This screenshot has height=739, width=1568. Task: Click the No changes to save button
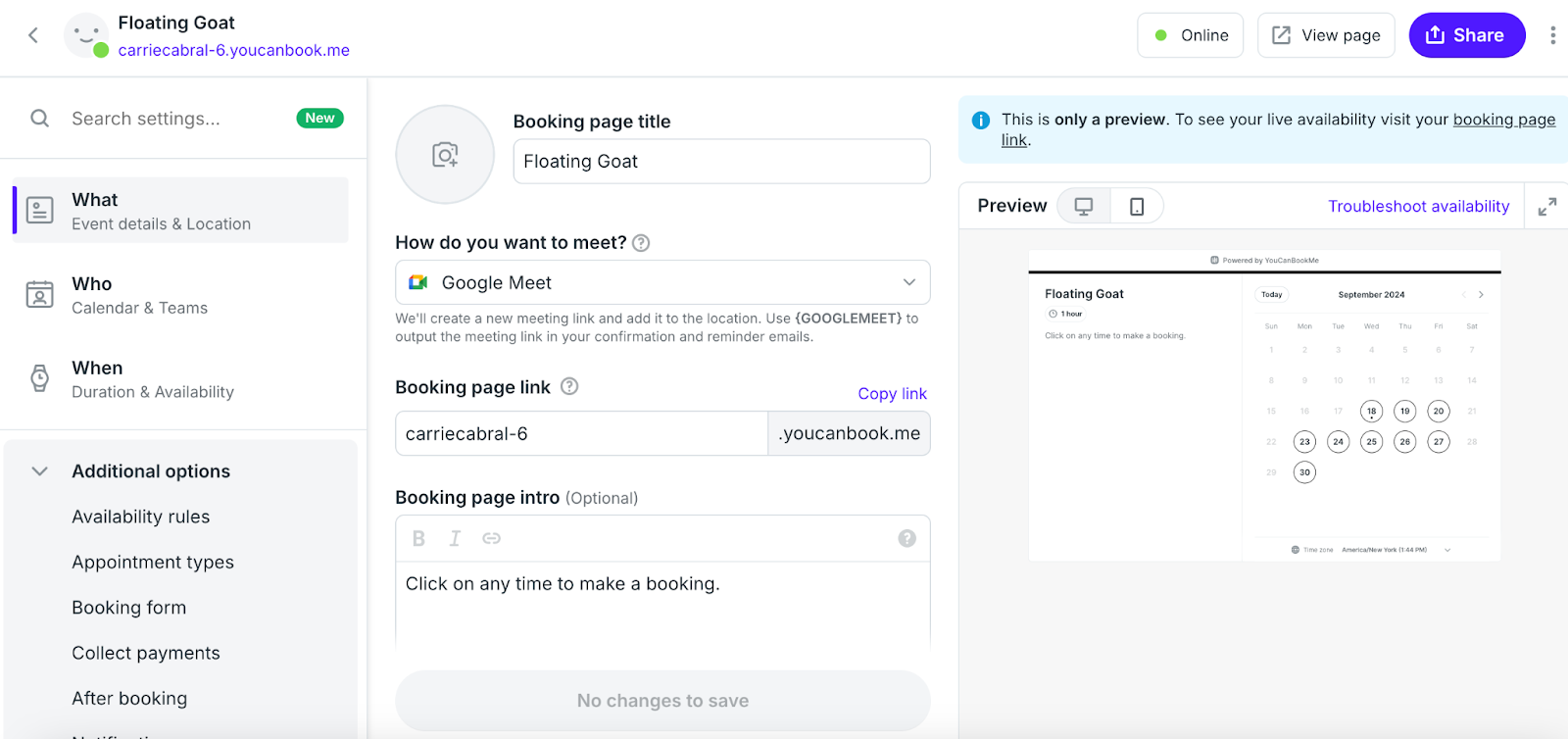click(662, 701)
